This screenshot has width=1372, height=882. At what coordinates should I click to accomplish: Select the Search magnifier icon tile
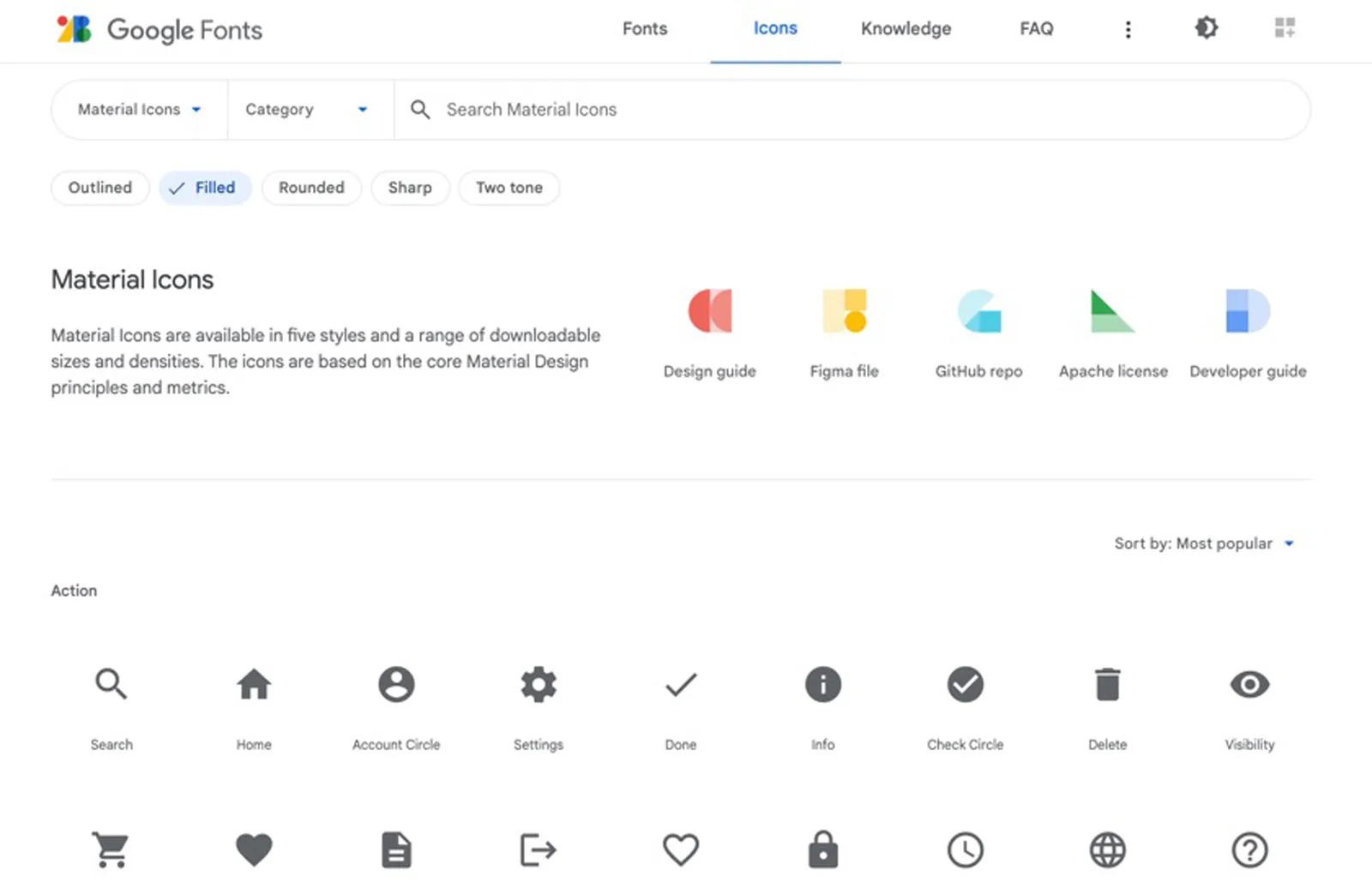point(111,685)
